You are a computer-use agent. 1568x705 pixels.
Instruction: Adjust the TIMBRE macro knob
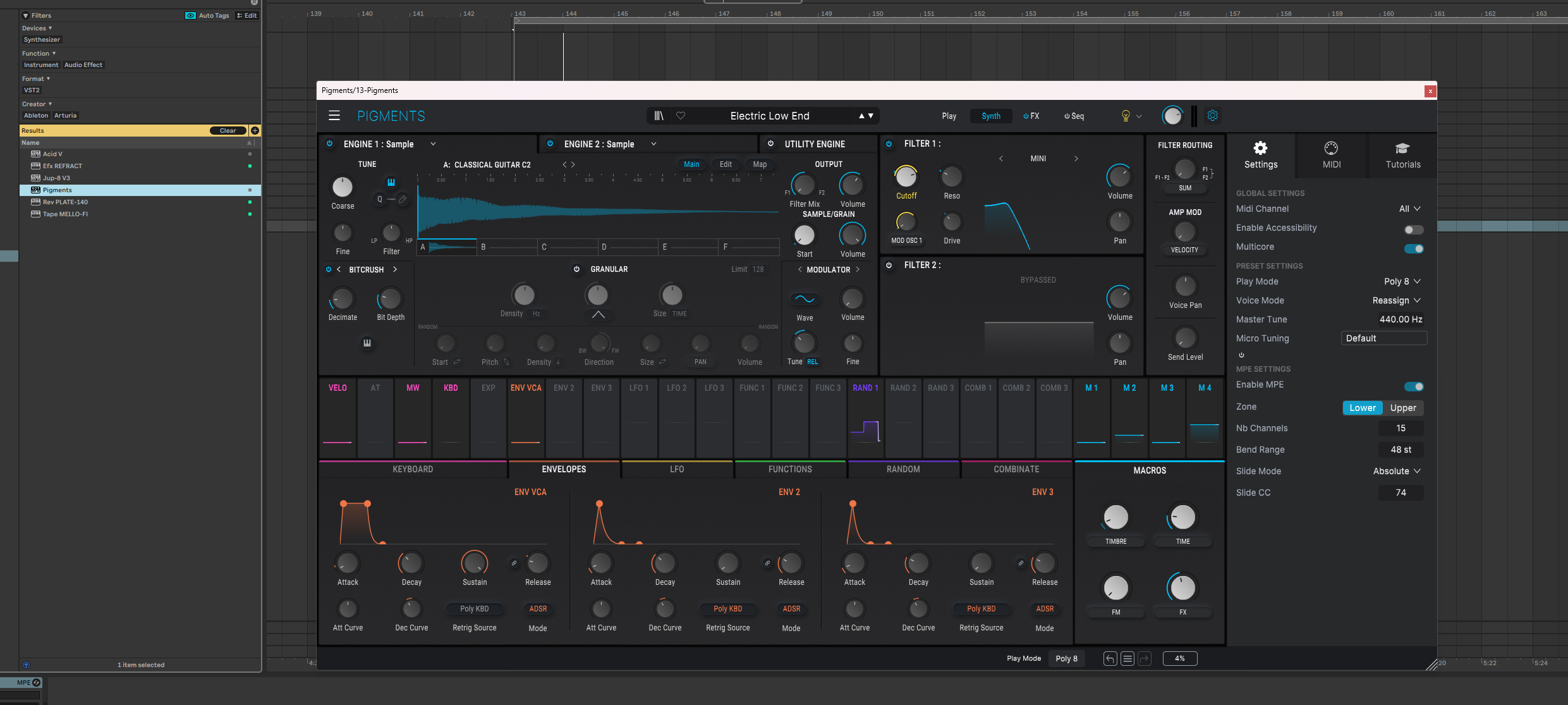(1115, 517)
